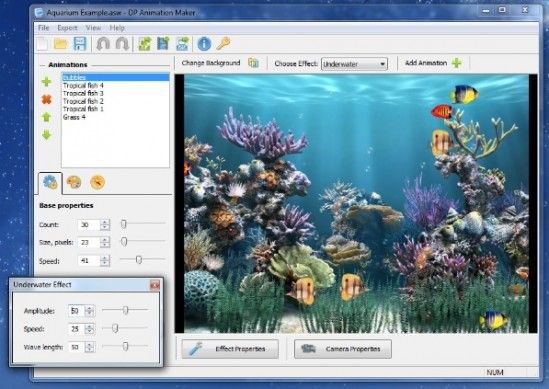The image size is (549, 389).
Task: Click the golden key registration icon
Action: pos(223,43)
